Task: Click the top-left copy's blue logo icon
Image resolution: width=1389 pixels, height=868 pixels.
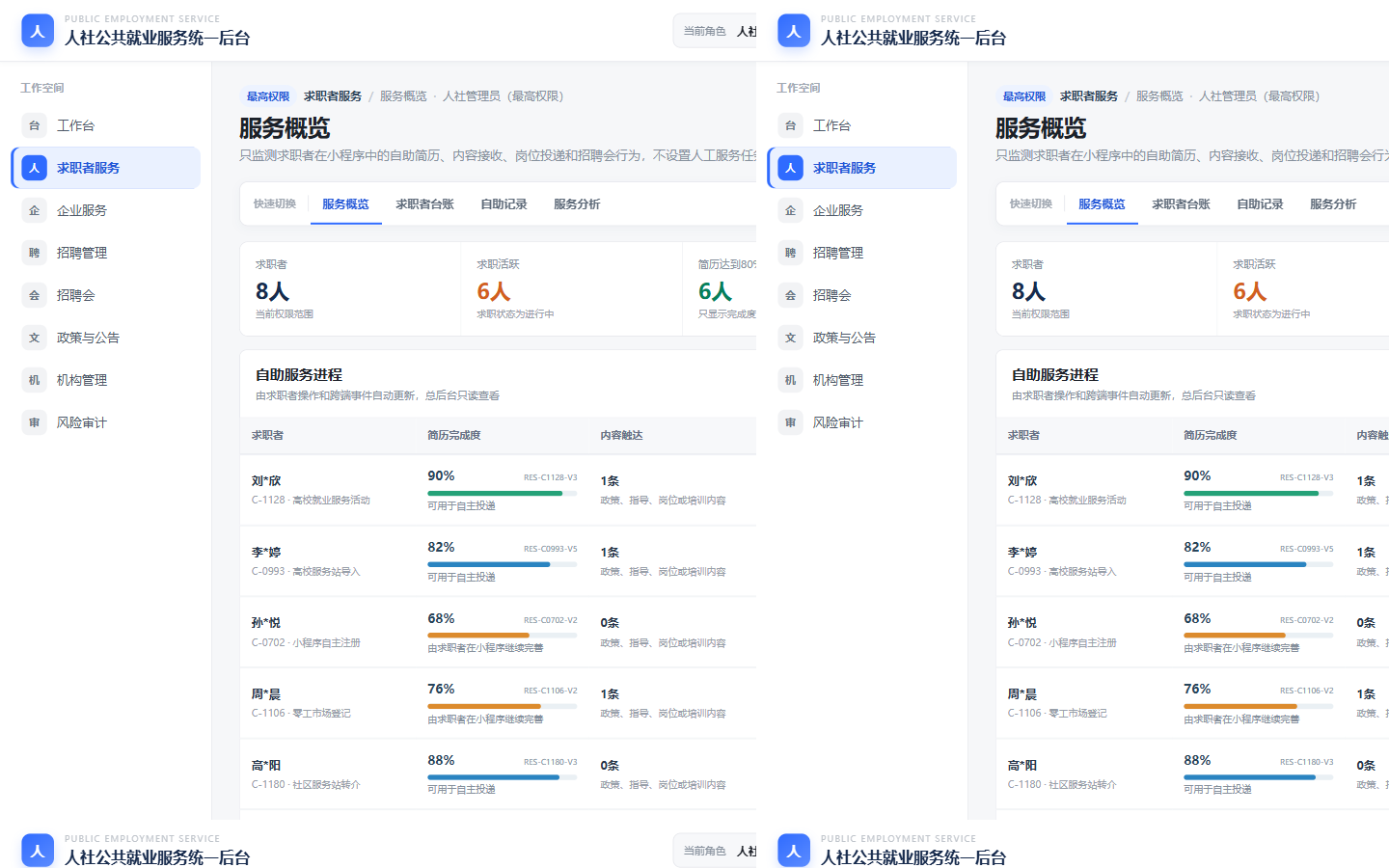Action: click(x=38, y=30)
